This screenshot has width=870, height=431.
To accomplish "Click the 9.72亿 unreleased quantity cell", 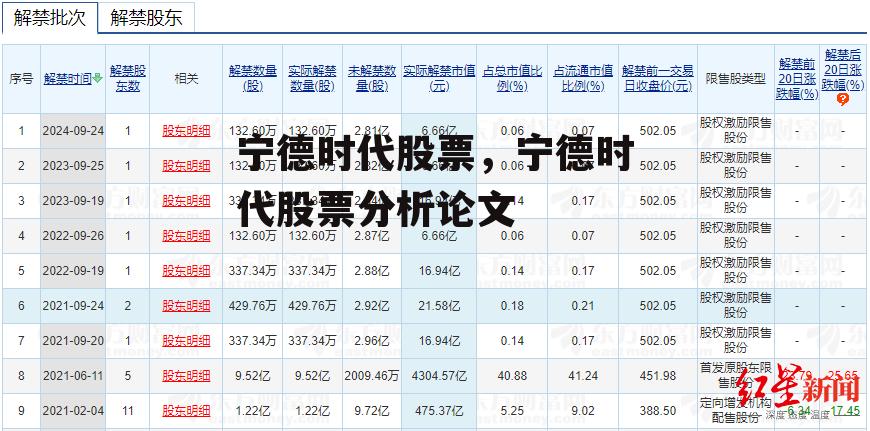I will click(372, 411).
